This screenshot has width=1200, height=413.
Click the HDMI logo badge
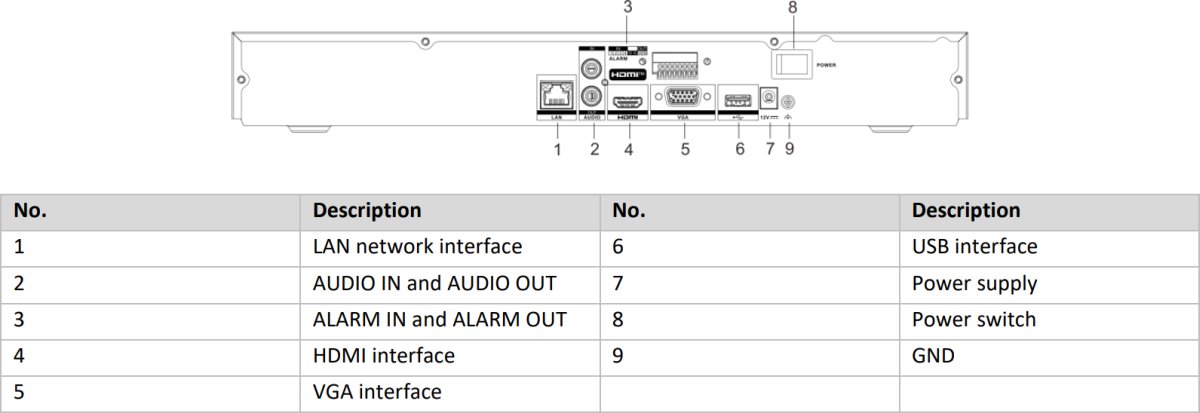627,74
